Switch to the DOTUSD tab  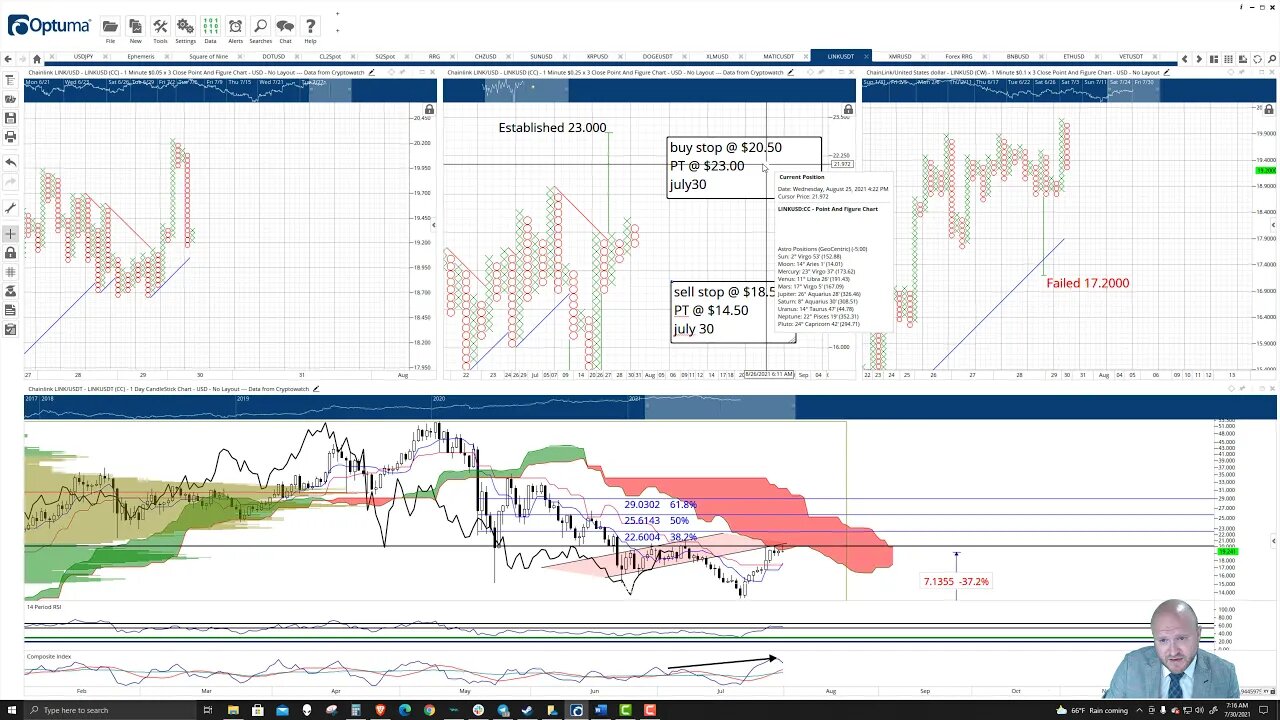tap(273, 57)
